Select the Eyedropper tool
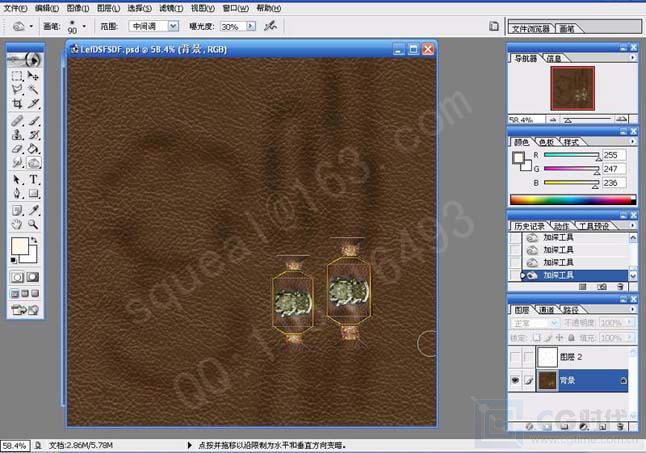Image resolution: width=646 pixels, height=453 pixels. (33, 210)
